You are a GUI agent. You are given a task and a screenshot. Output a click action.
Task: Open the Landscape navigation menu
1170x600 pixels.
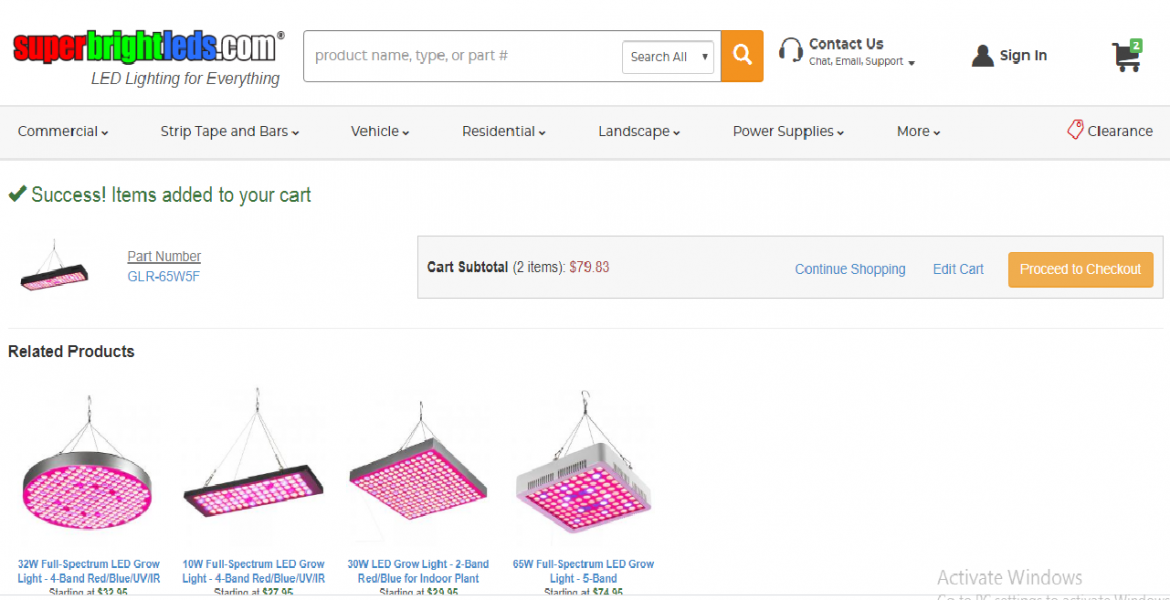(x=639, y=131)
